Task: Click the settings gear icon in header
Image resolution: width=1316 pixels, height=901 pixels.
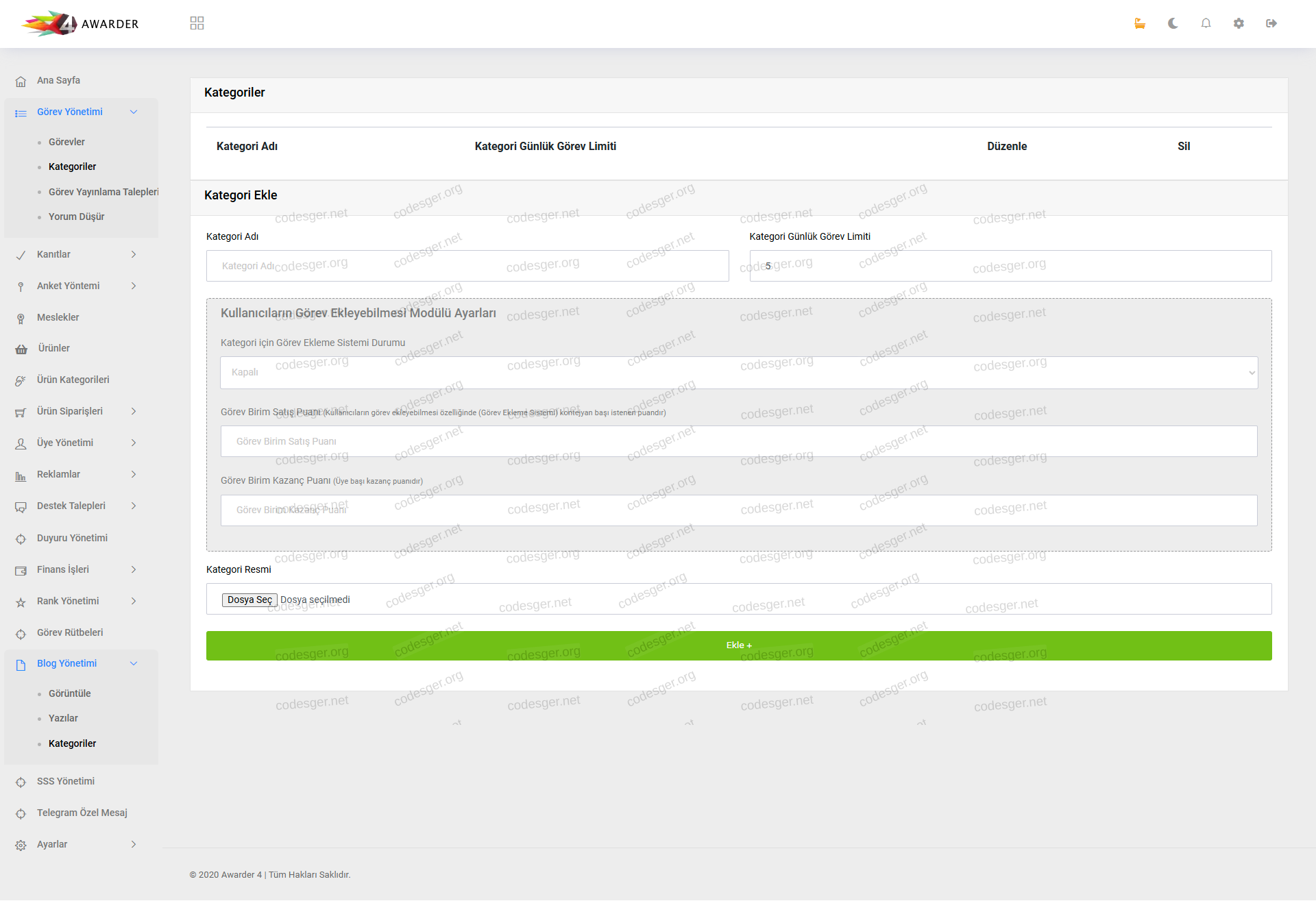Action: pos(1239,23)
